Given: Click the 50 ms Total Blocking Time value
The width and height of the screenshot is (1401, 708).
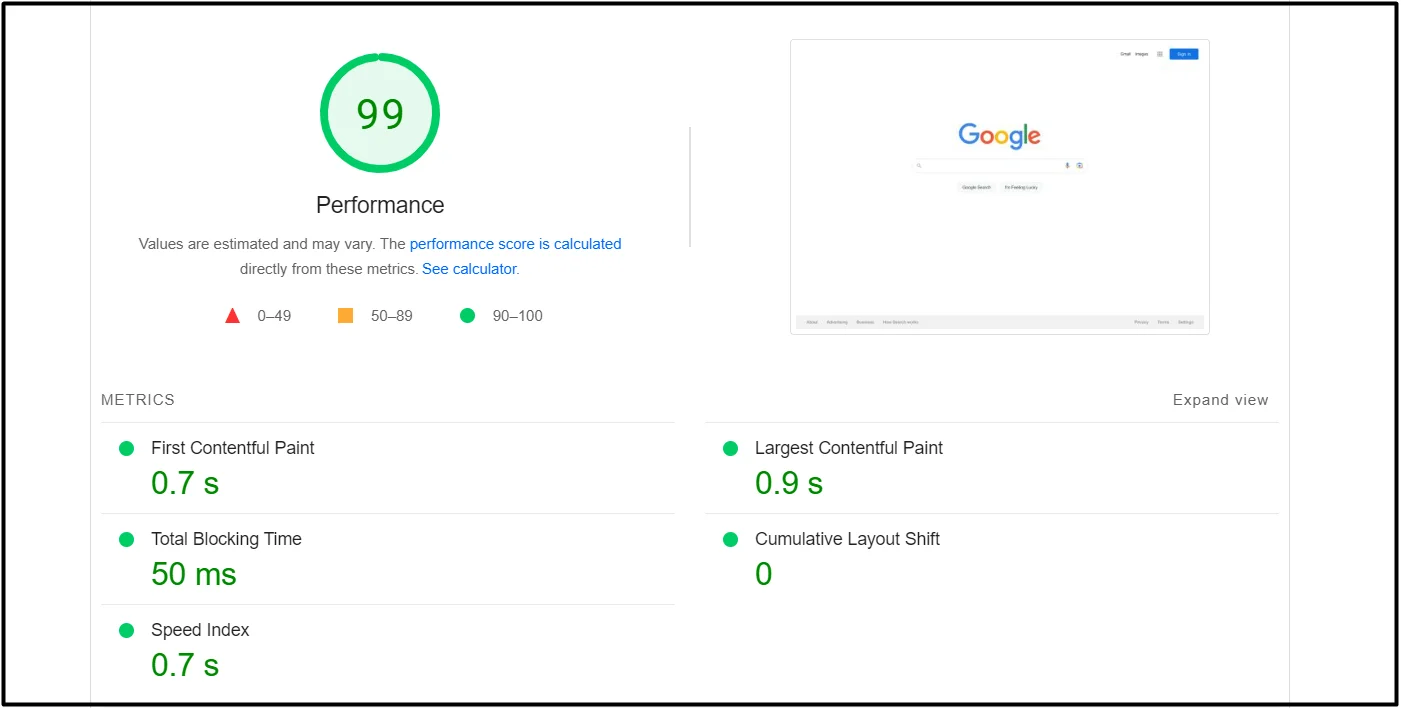Looking at the screenshot, I should click(x=194, y=574).
